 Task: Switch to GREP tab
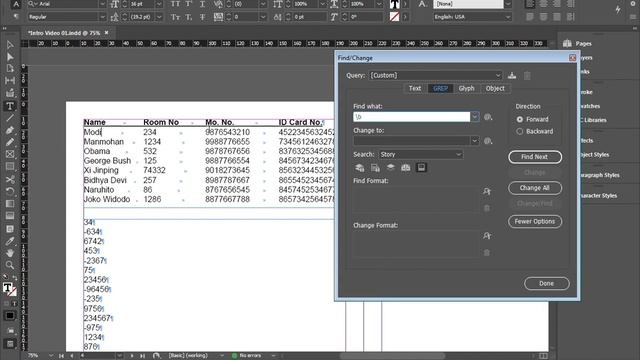(440, 89)
